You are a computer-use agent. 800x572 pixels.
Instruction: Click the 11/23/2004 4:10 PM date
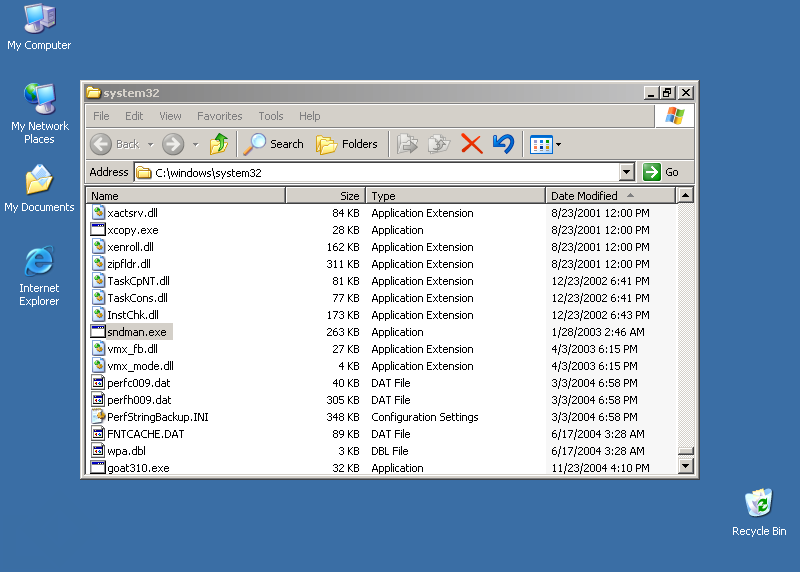pos(601,468)
